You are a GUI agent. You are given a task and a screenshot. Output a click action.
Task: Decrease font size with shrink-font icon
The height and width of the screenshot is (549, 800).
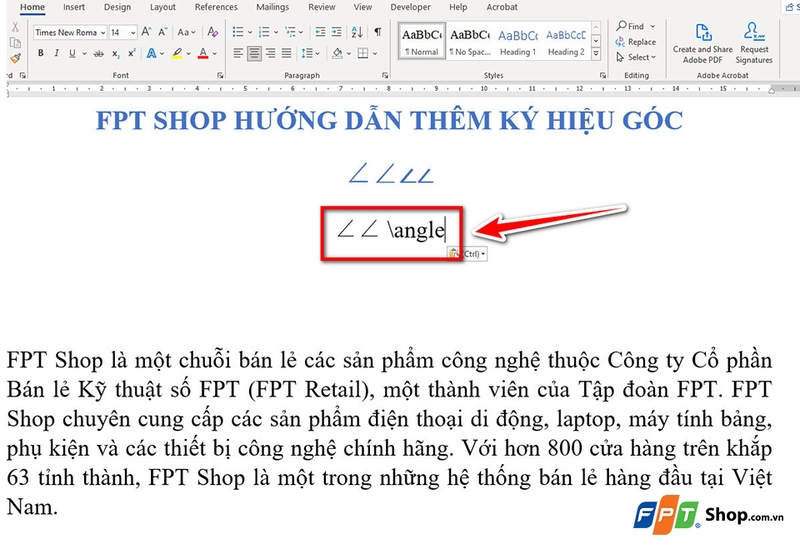tap(162, 32)
